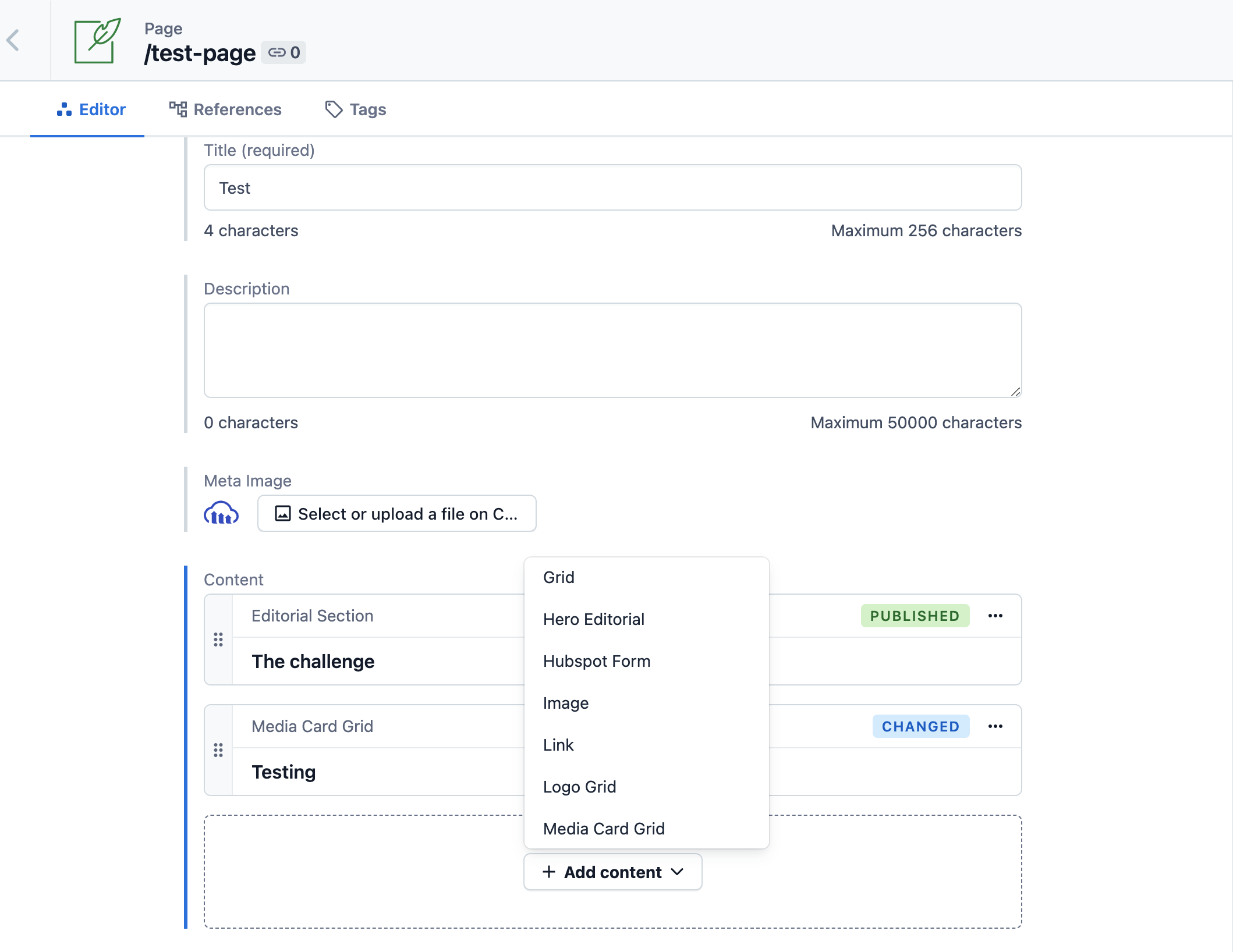Select Grid option in content menu
This screenshot has width=1233, height=952.
[x=558, y=577]
